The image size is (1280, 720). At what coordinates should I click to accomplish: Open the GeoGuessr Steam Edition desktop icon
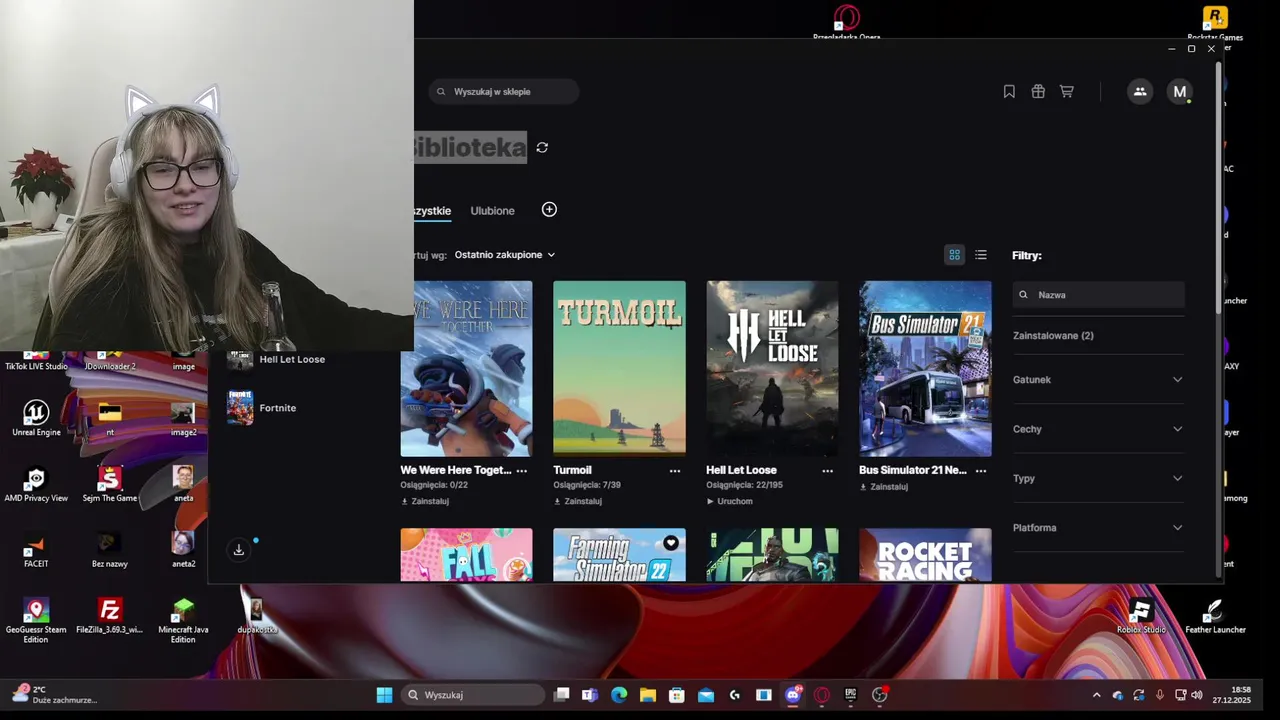(x=36, y=621)
